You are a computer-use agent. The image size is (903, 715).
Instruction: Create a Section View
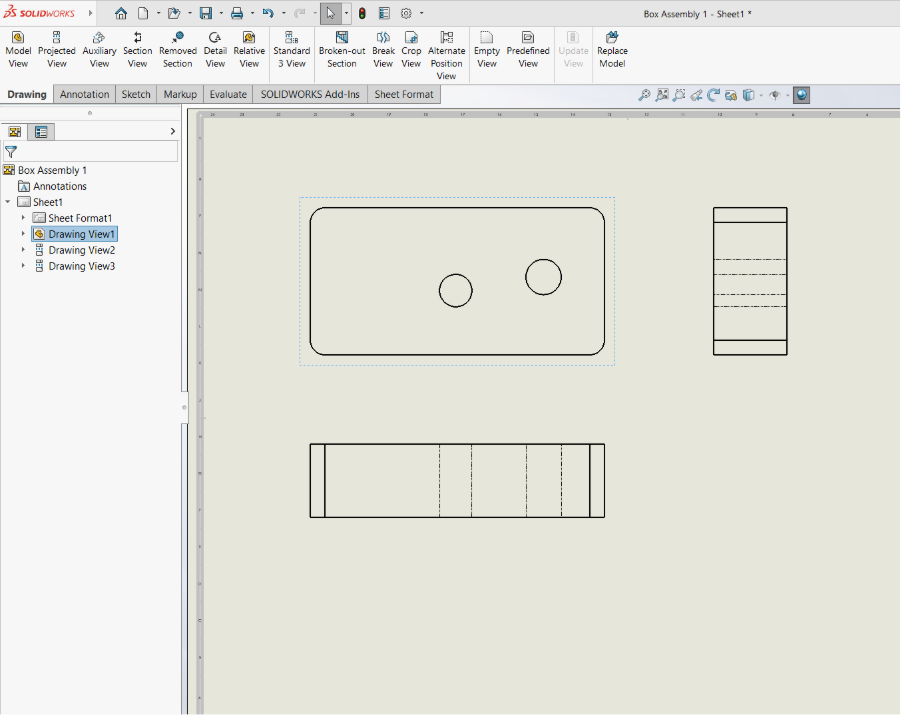[x=137, y=50]
